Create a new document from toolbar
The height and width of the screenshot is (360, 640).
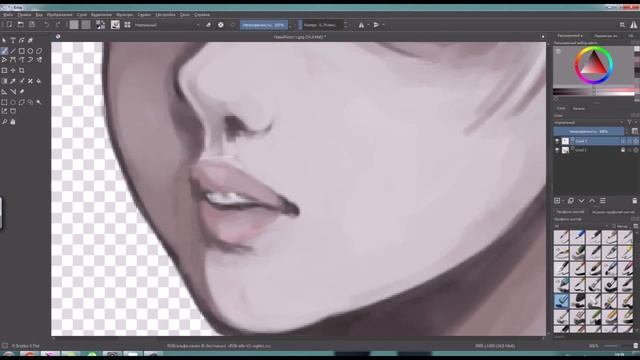(x=9, y=25)
